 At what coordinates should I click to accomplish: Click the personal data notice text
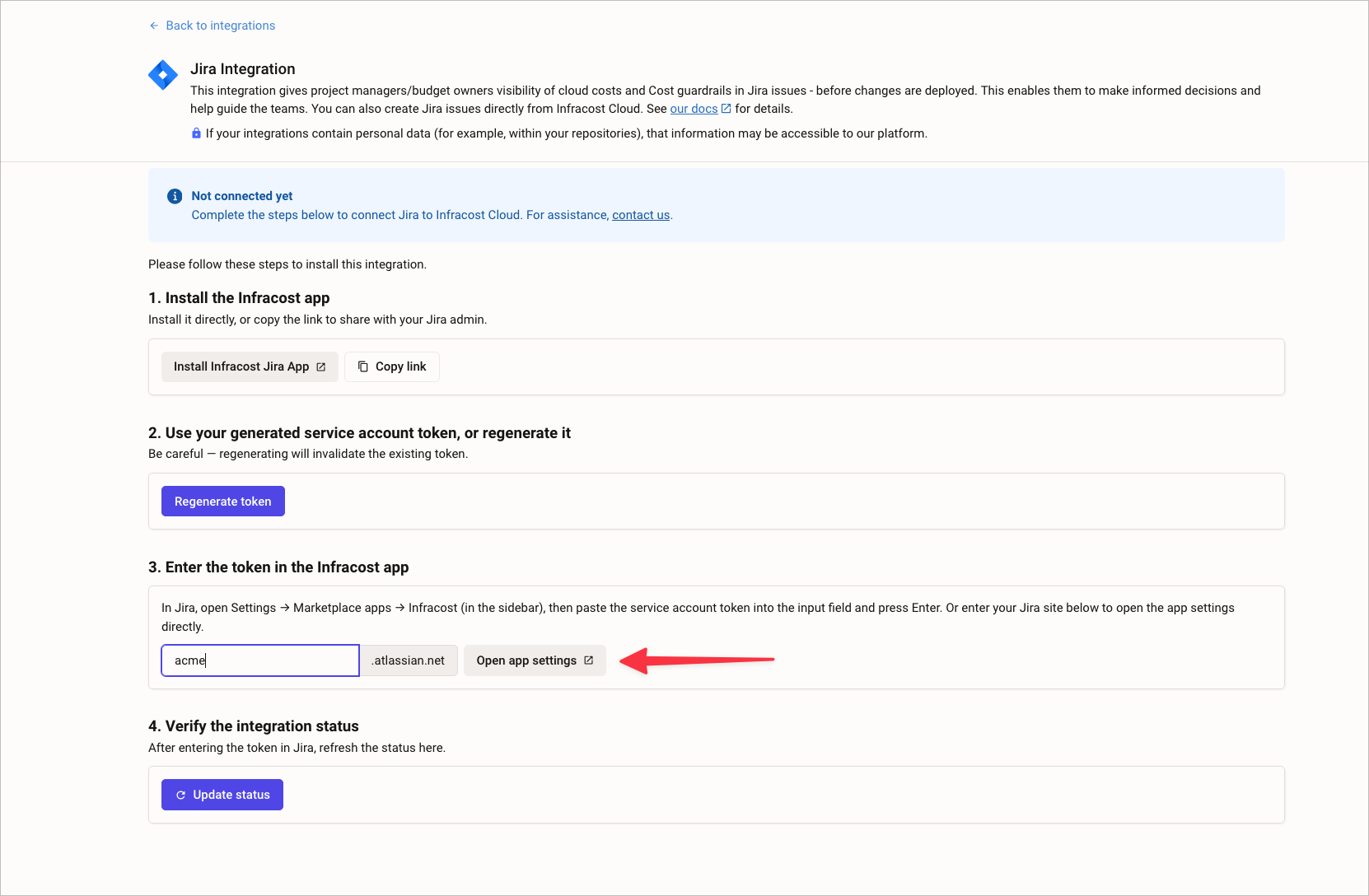point(567,133)
